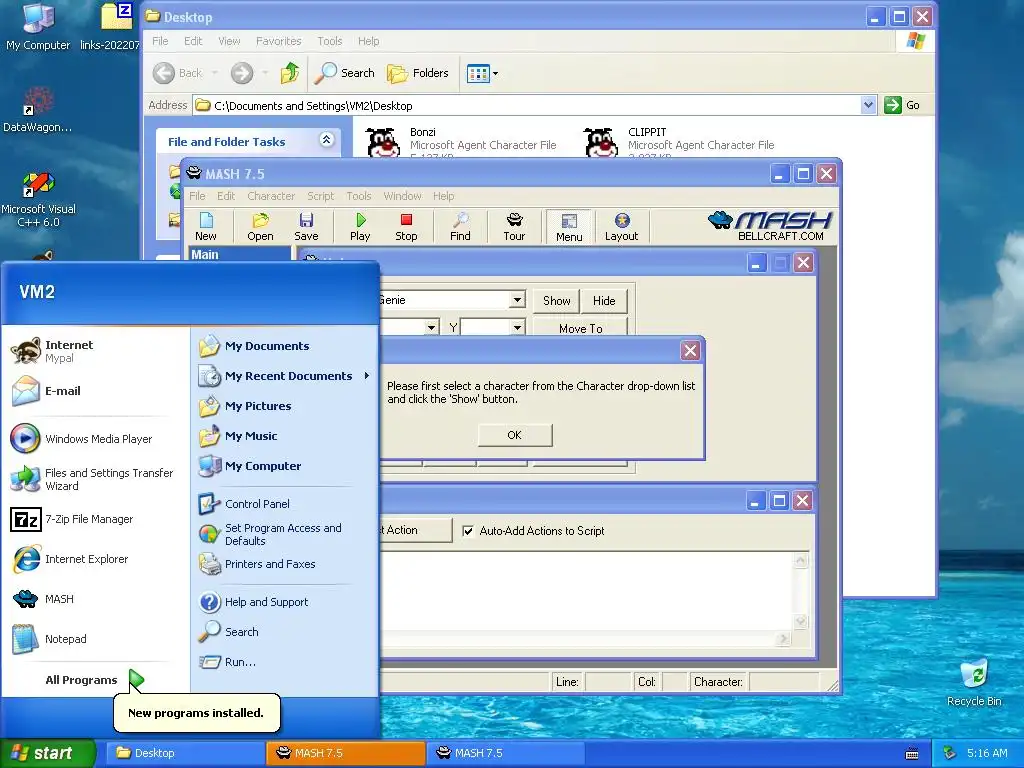This screenshot has width=1024, height=768.
Task: Click the script text area scrollbar up arrow
Action: click(801, 560)
